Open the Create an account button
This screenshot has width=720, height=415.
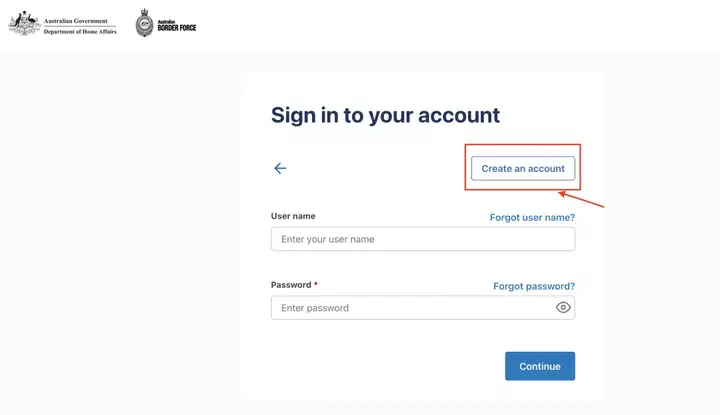click(523, 168)
